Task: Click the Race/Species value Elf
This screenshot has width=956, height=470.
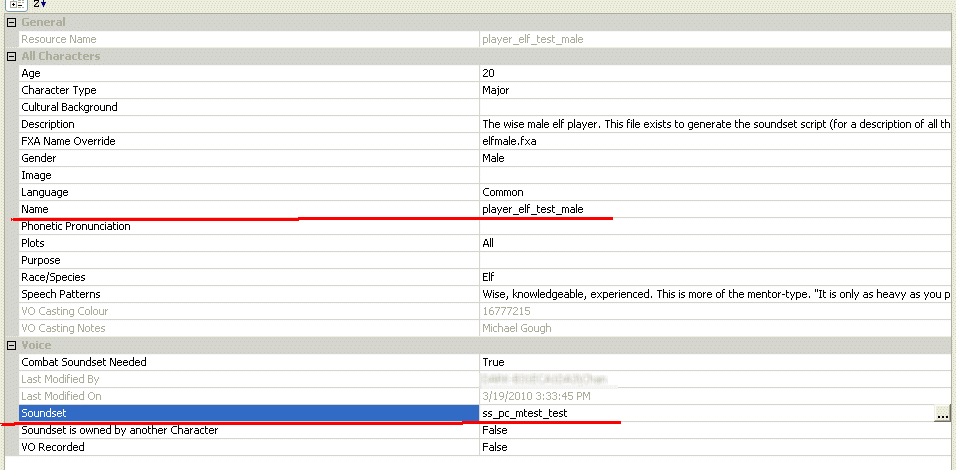Action: (488, 277)
